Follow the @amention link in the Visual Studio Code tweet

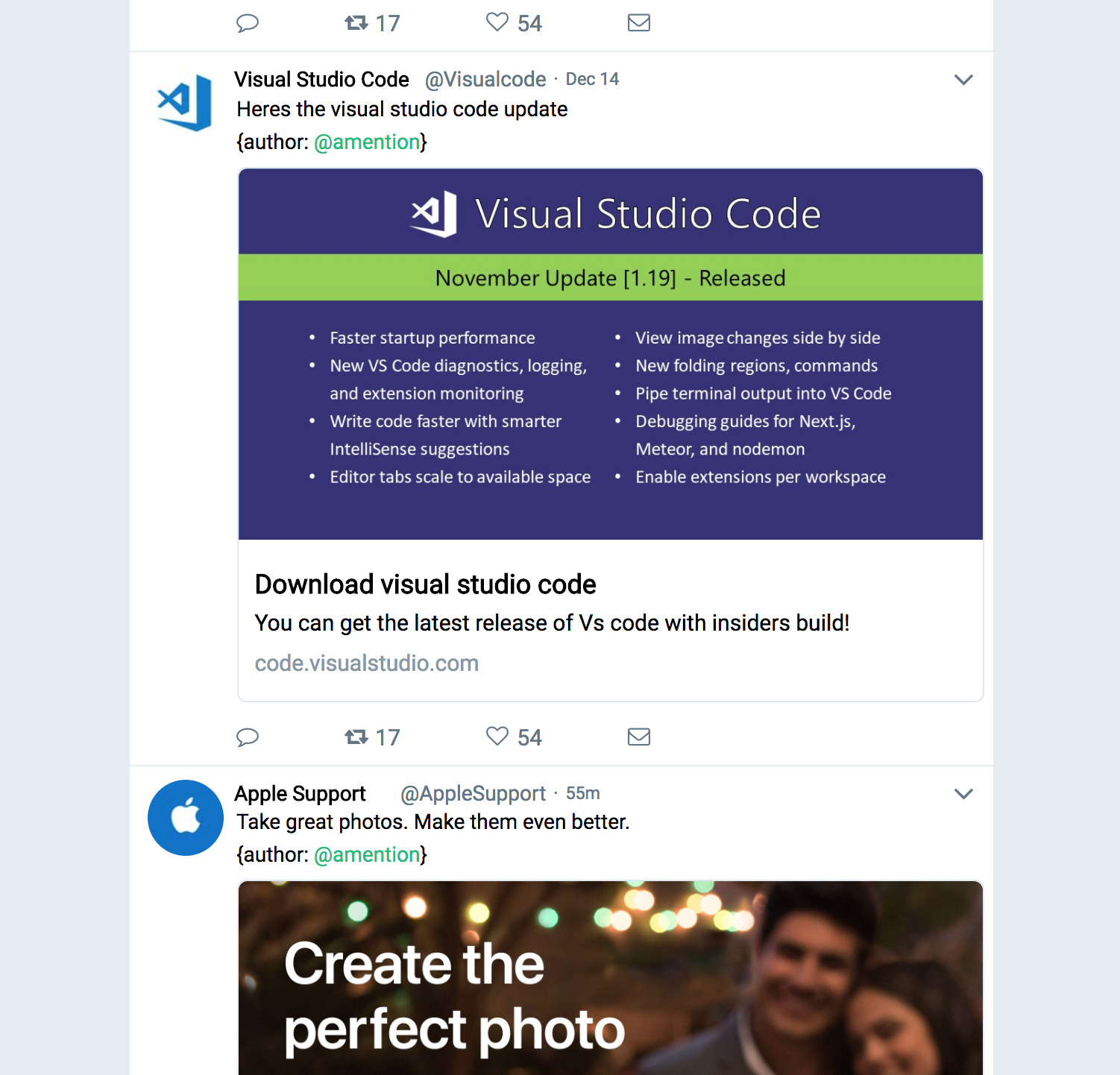click(x=367, y=142)
